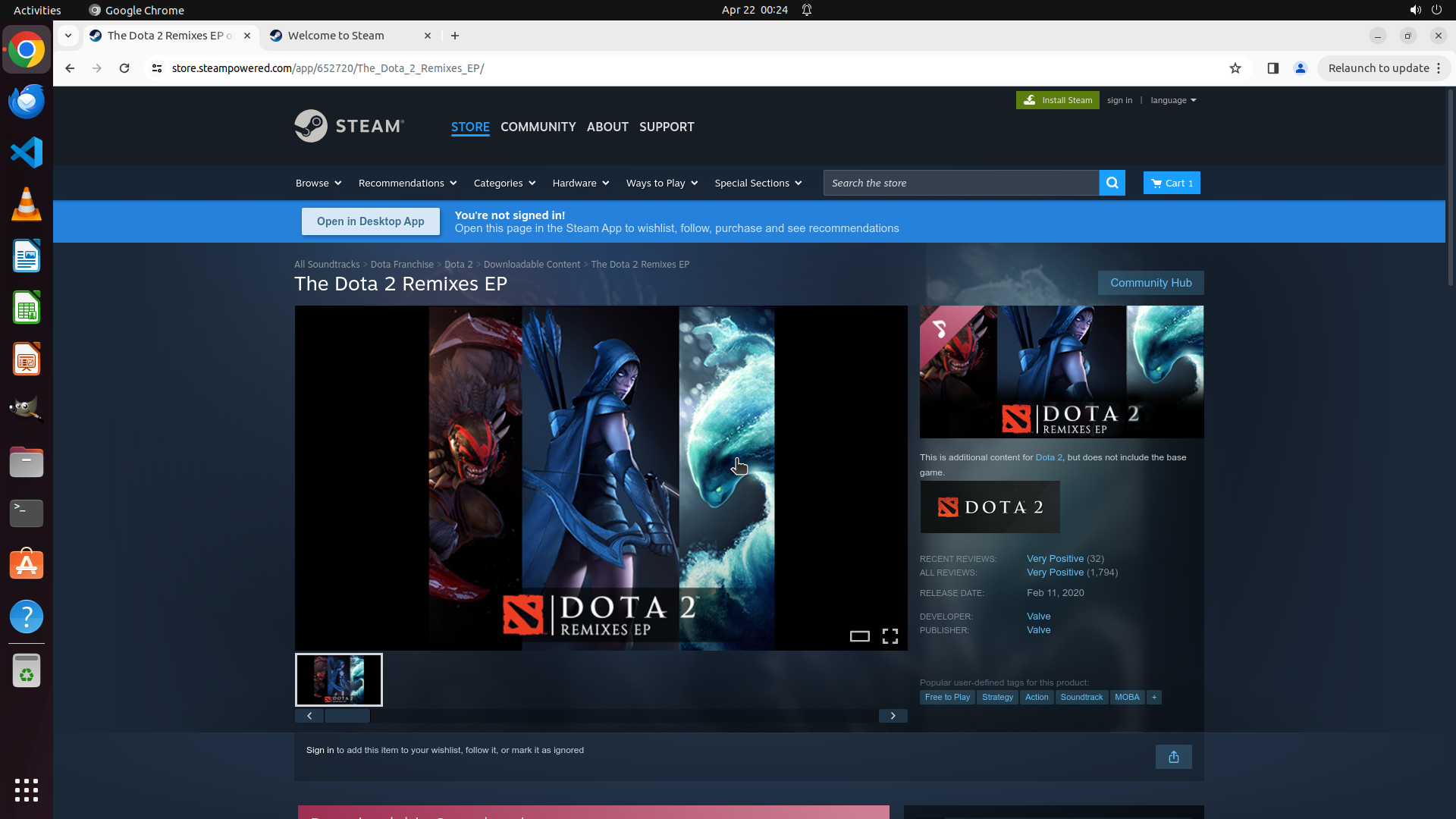Open the Thunderbird mail app in the dock
The image size is (1456, 819).
coord(27,102)
